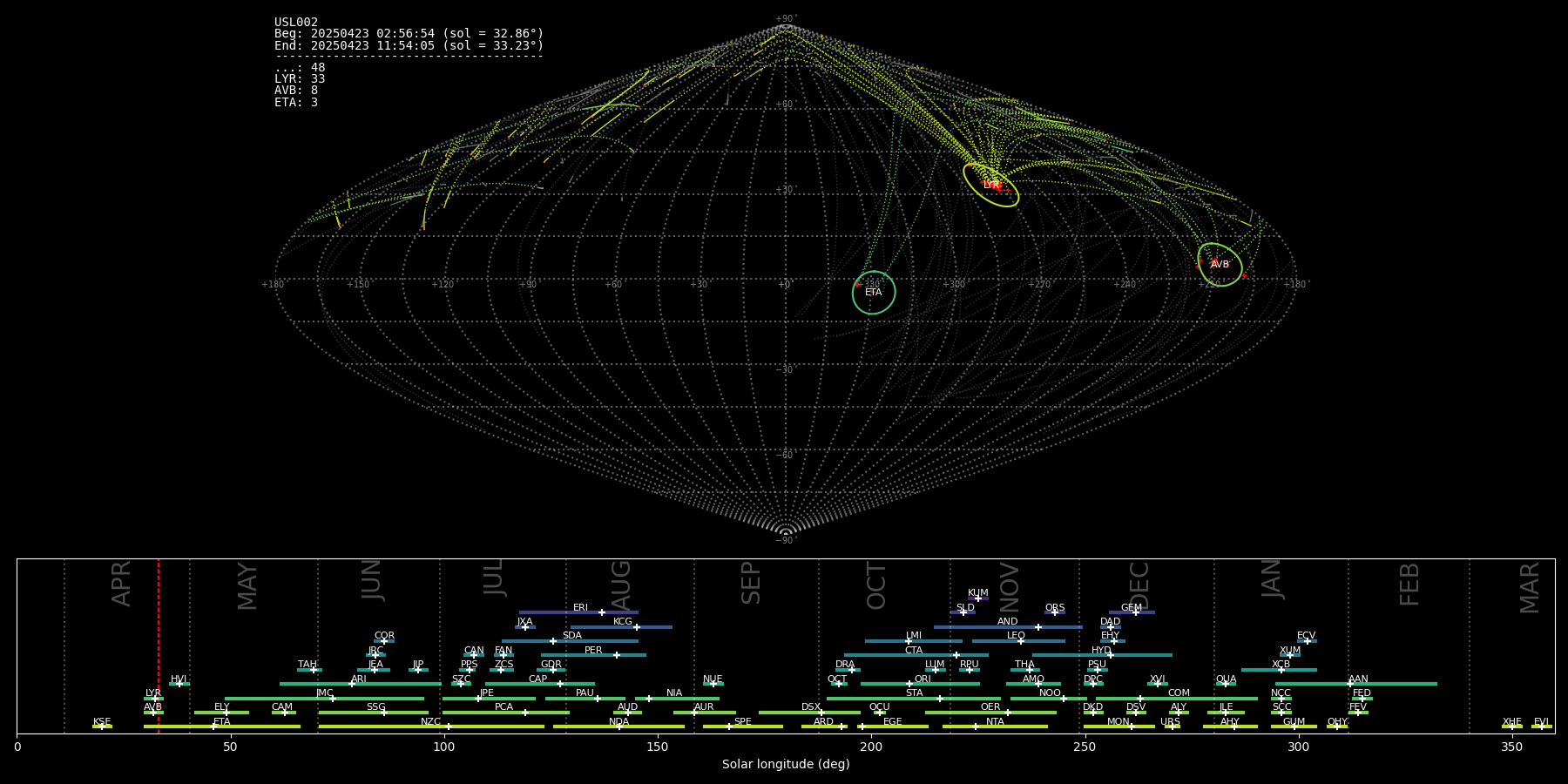
Task: Click the HVI label in timeline
Action: click(x=179, y=679)
